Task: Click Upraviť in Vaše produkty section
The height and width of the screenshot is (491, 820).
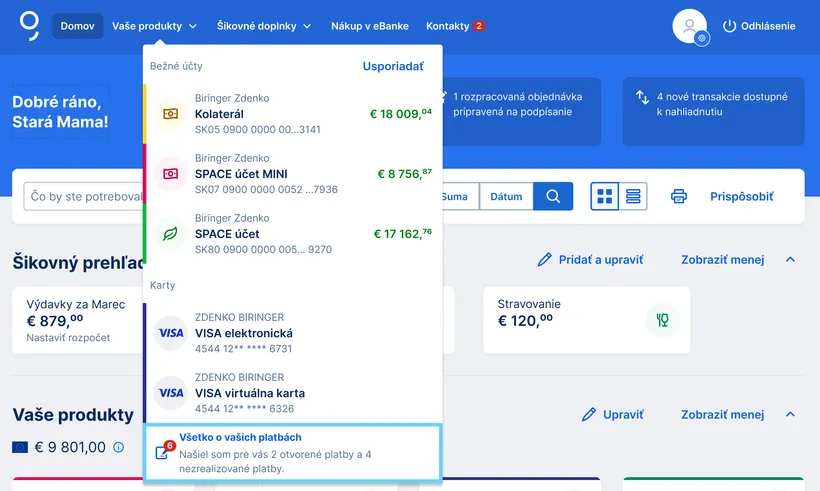Action: click(623, 414)
